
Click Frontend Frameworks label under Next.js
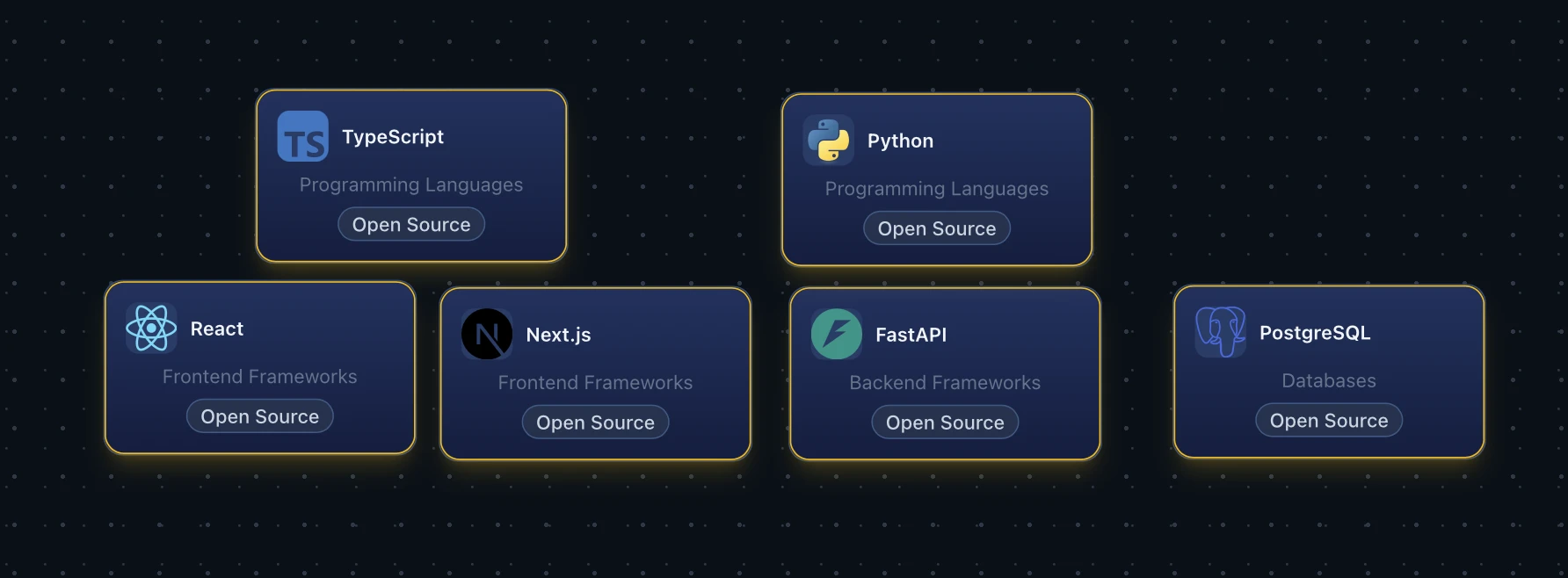pos(596,383)
